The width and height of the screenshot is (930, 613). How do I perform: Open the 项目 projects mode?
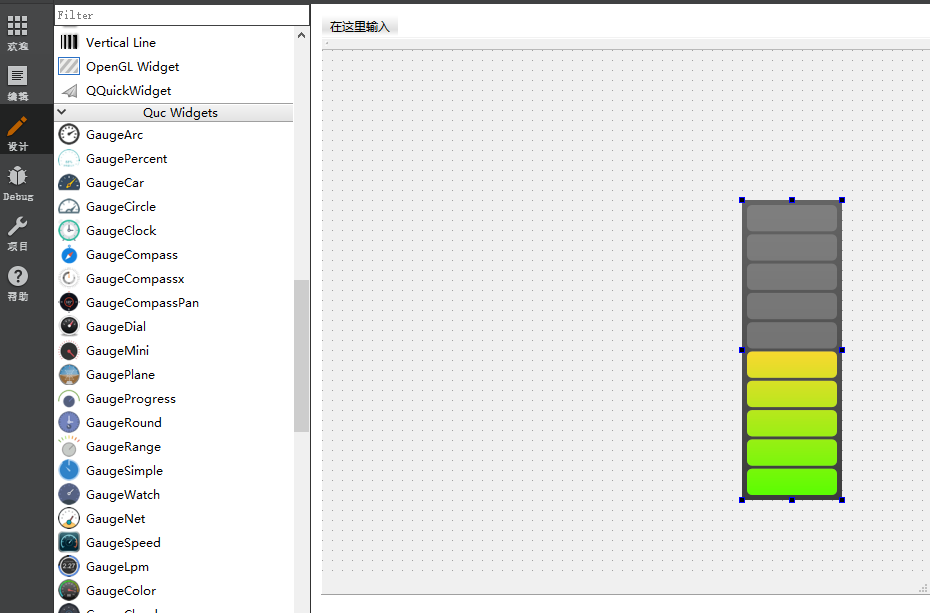pos(18,233)
